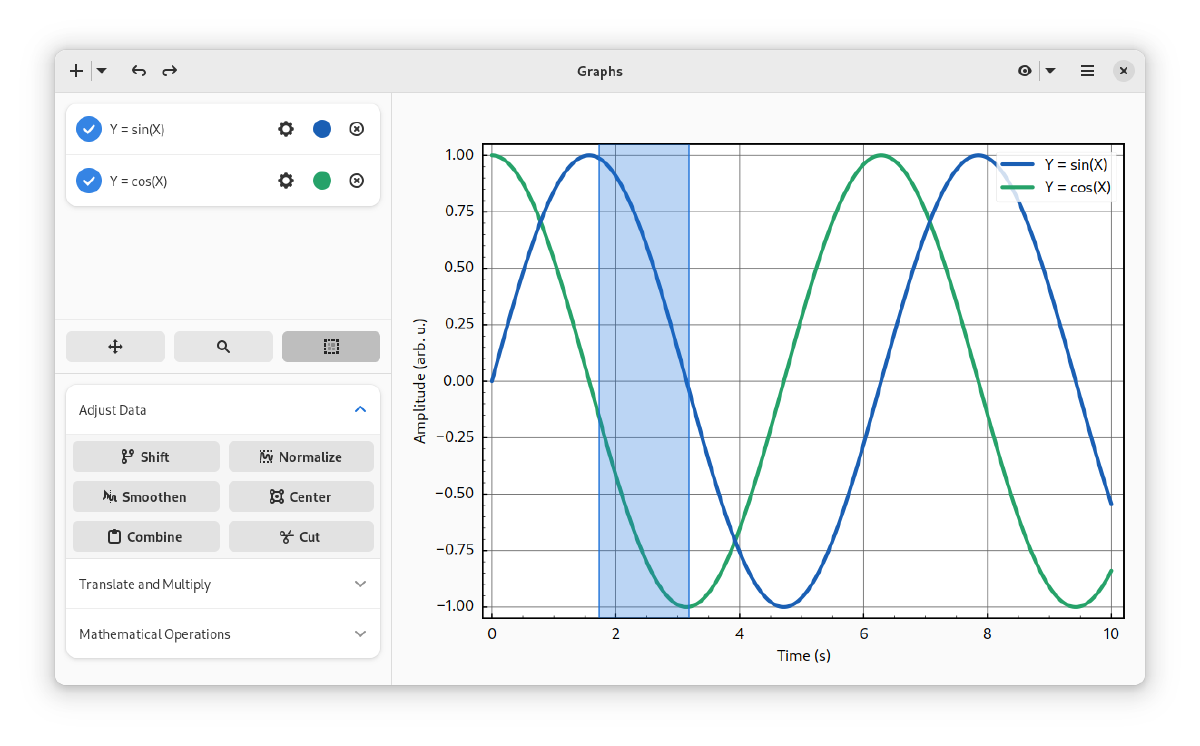Toggle the select region tool
The image size is (1200, 746).
331,347
